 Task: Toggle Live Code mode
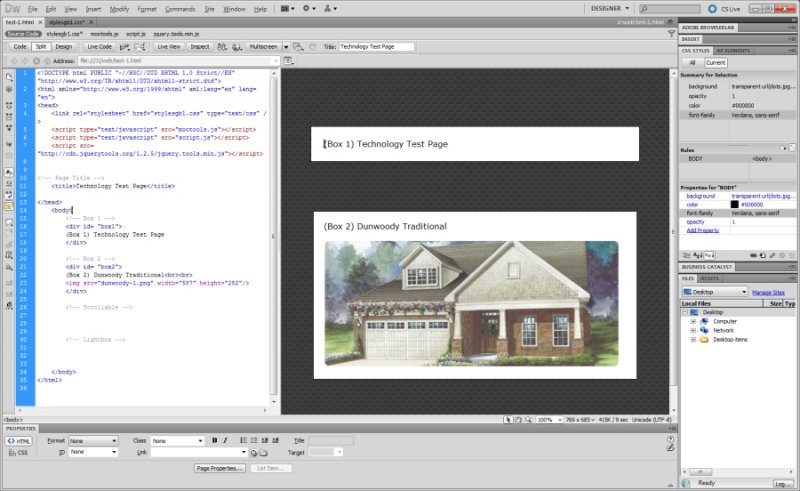(x=99, y=46)
